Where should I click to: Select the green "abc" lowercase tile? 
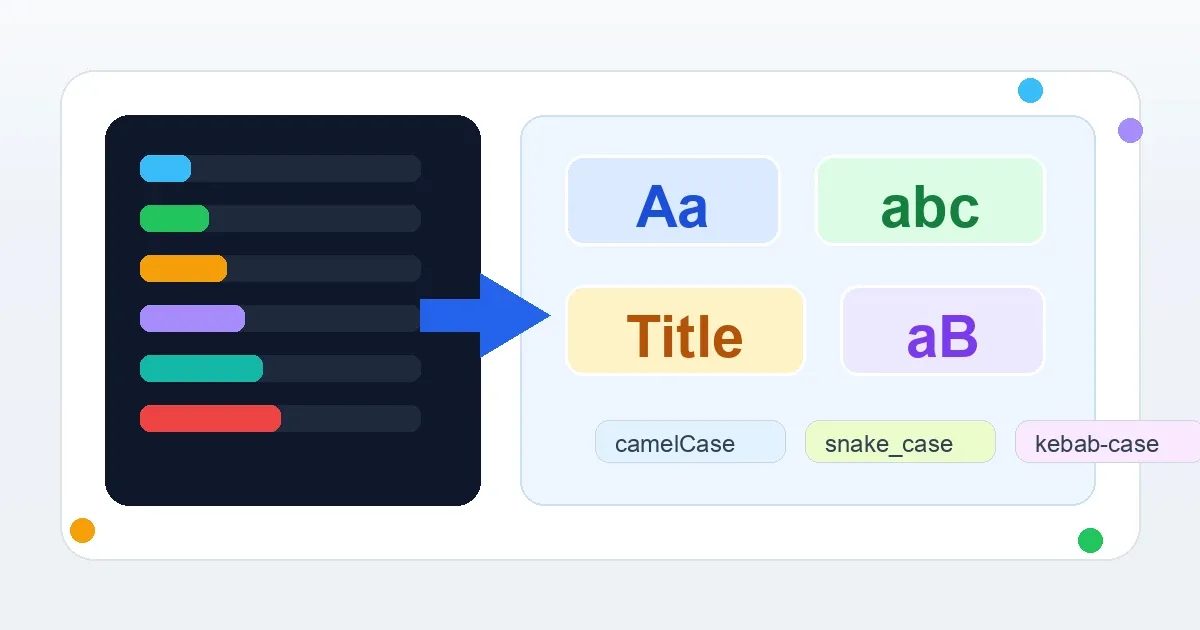(930, 200)
